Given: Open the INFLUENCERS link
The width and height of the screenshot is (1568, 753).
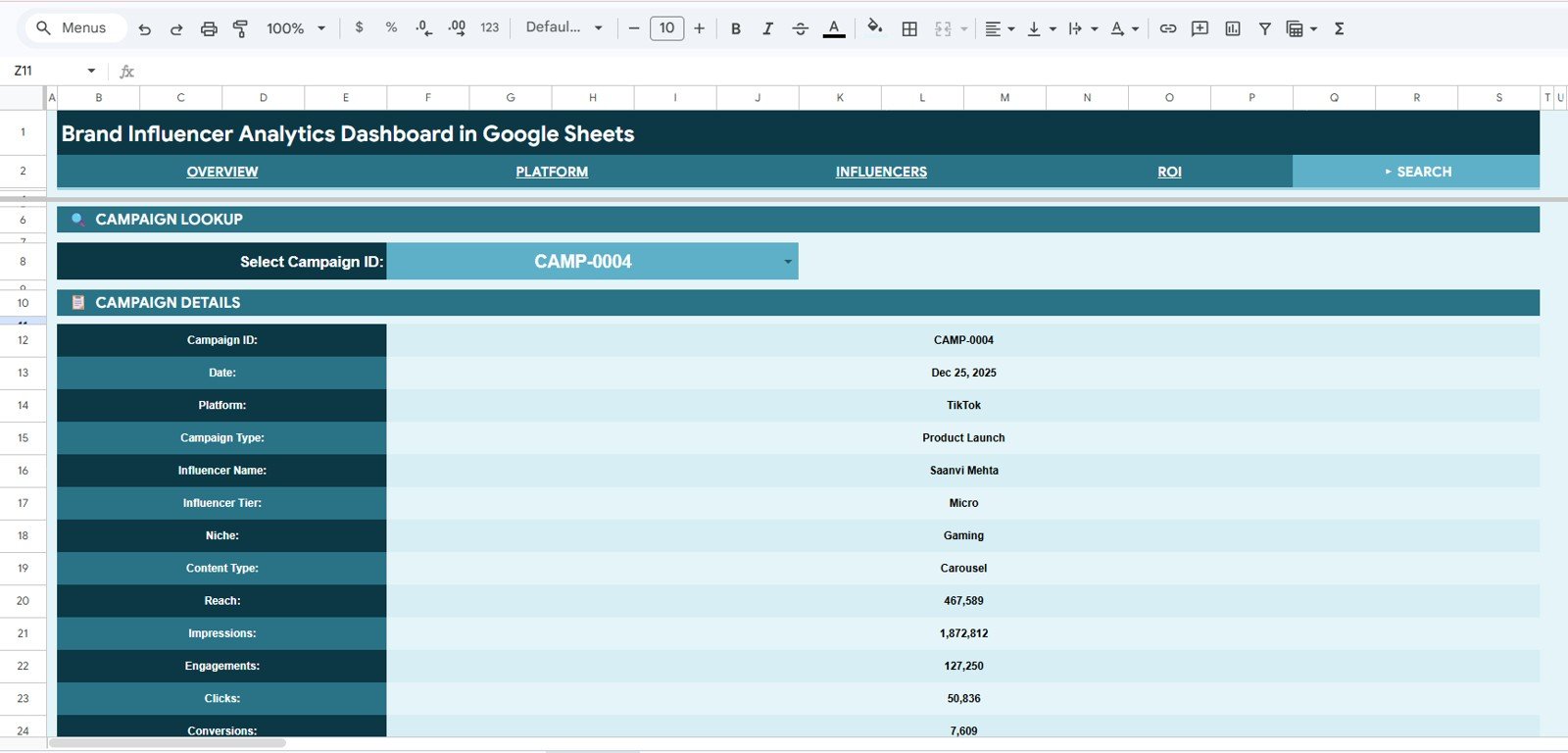Looking at the screenshot, I should point(881,172).
